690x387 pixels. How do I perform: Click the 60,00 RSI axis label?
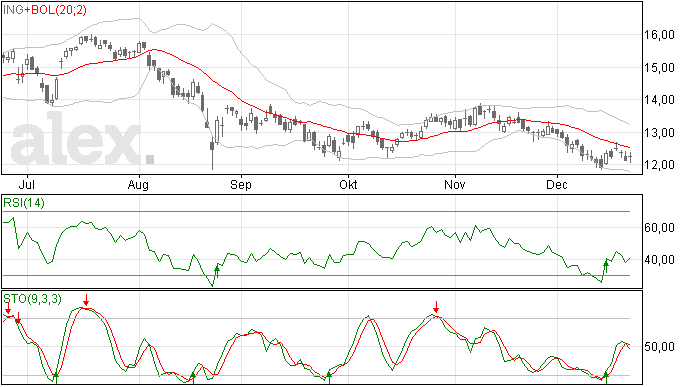659,228
